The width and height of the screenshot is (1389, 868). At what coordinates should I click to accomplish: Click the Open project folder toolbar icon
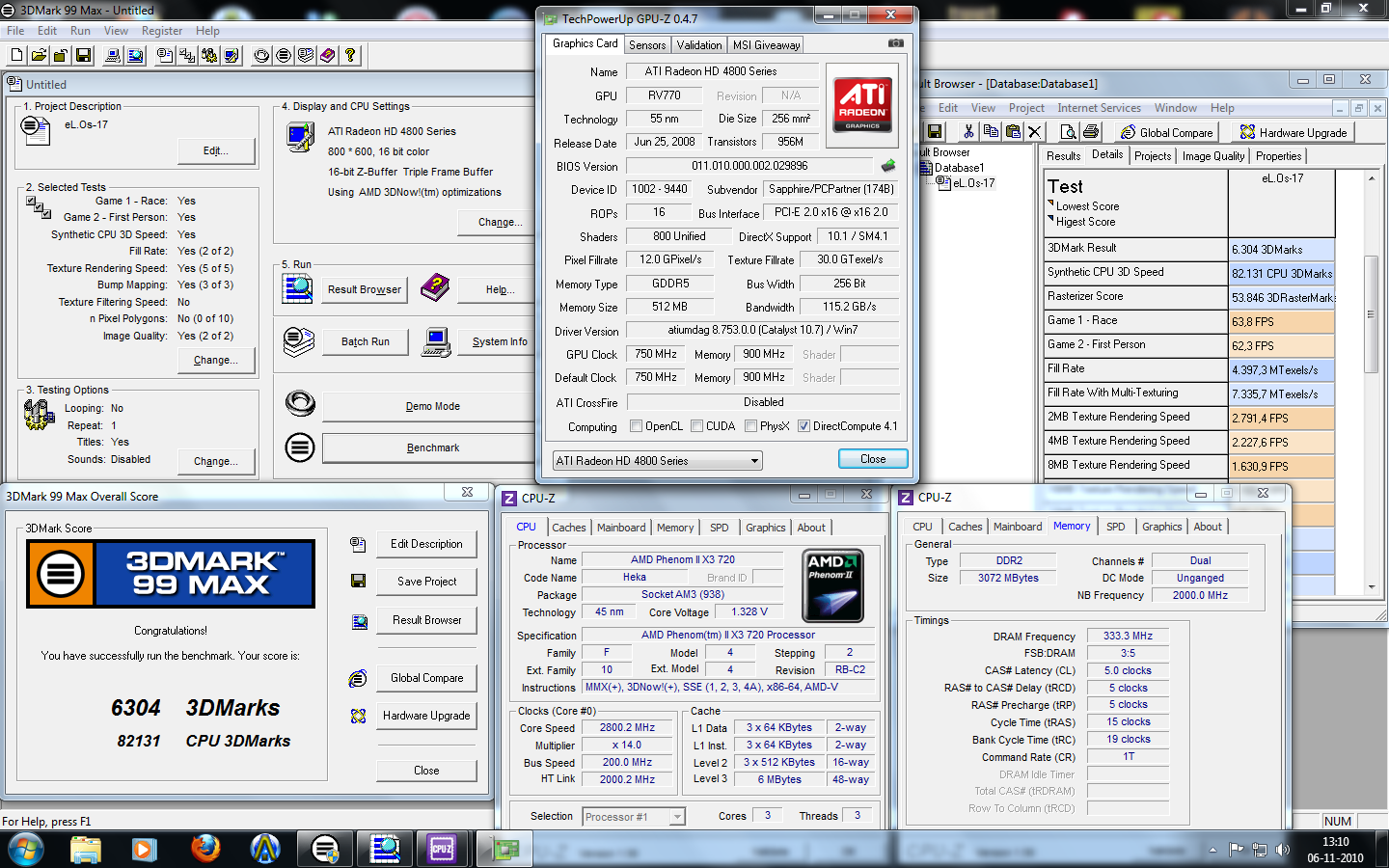click(39, 55)
